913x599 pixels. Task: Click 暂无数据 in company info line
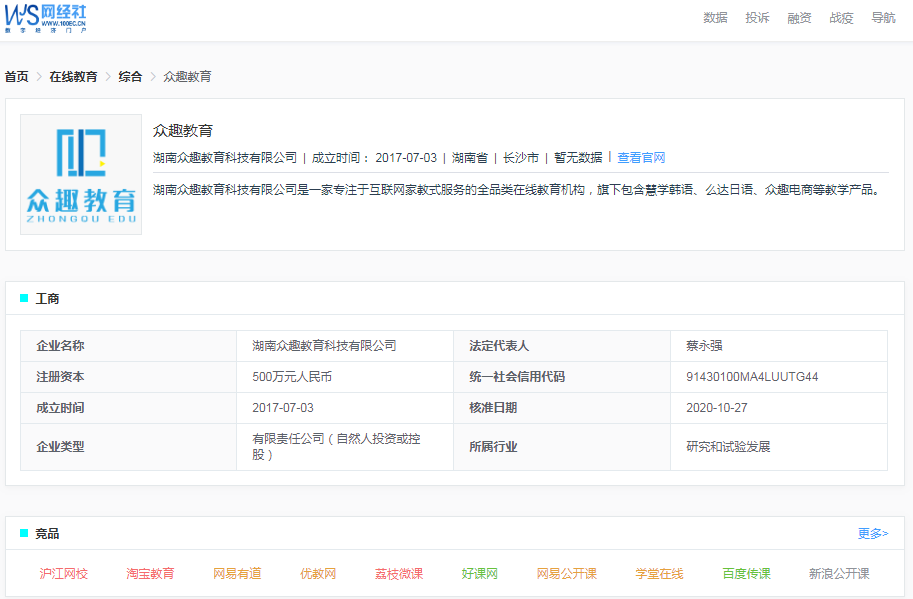(x=578, y=158)
